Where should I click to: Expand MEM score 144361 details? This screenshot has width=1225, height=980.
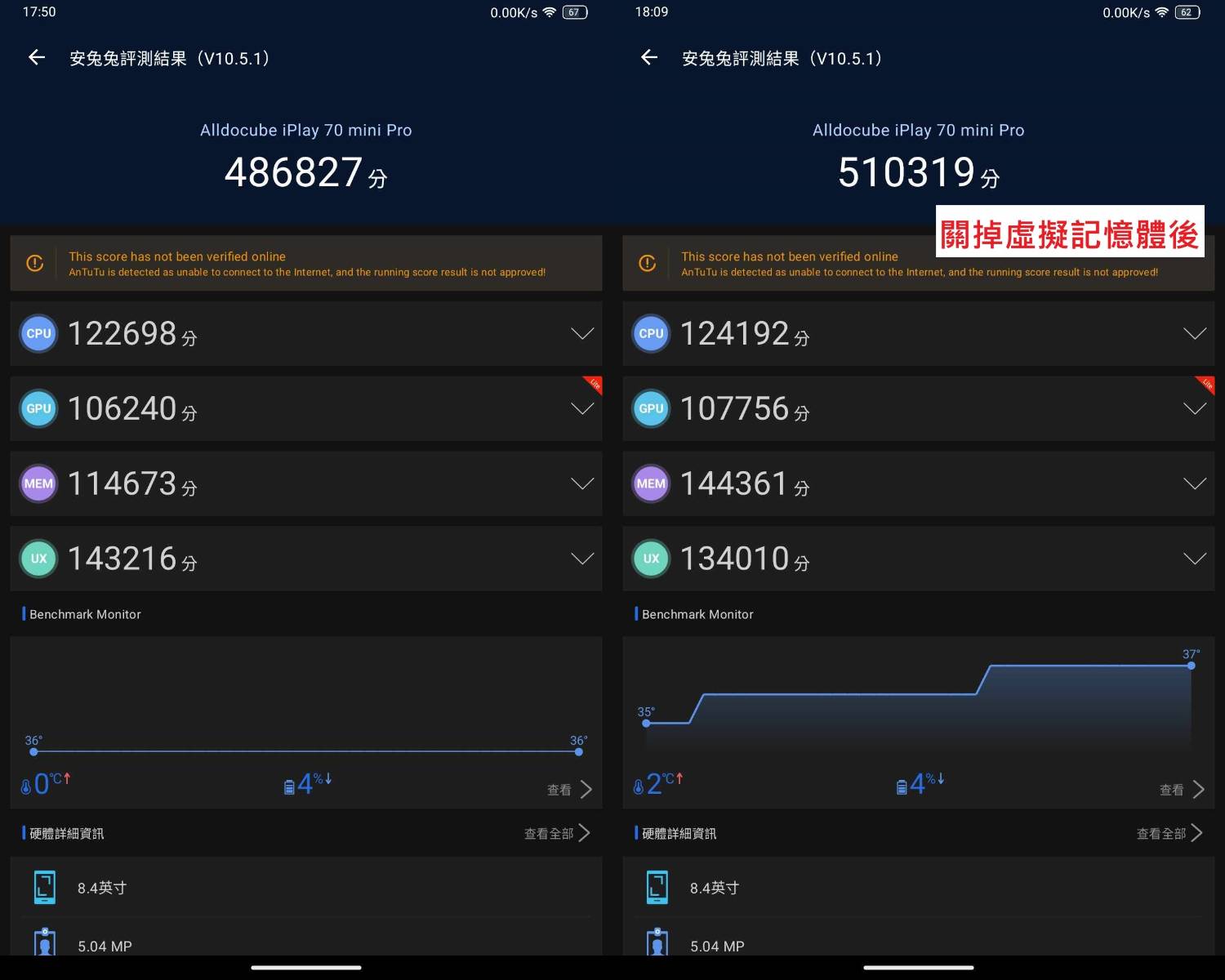pos(1195,483)
